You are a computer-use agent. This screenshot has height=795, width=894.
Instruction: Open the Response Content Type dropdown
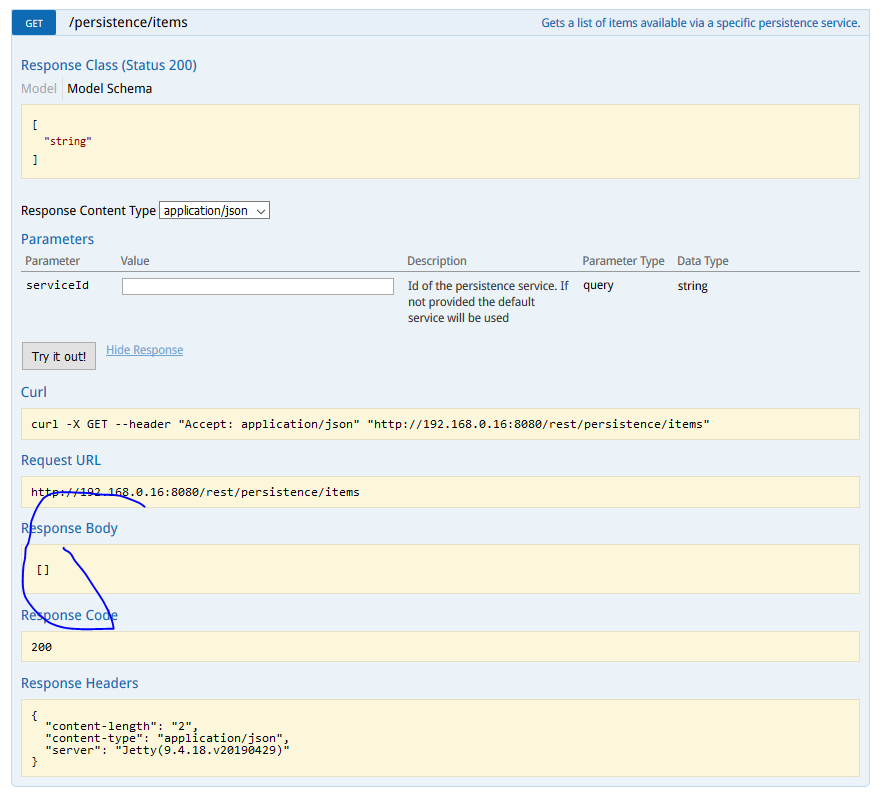(x=214, y=211)
